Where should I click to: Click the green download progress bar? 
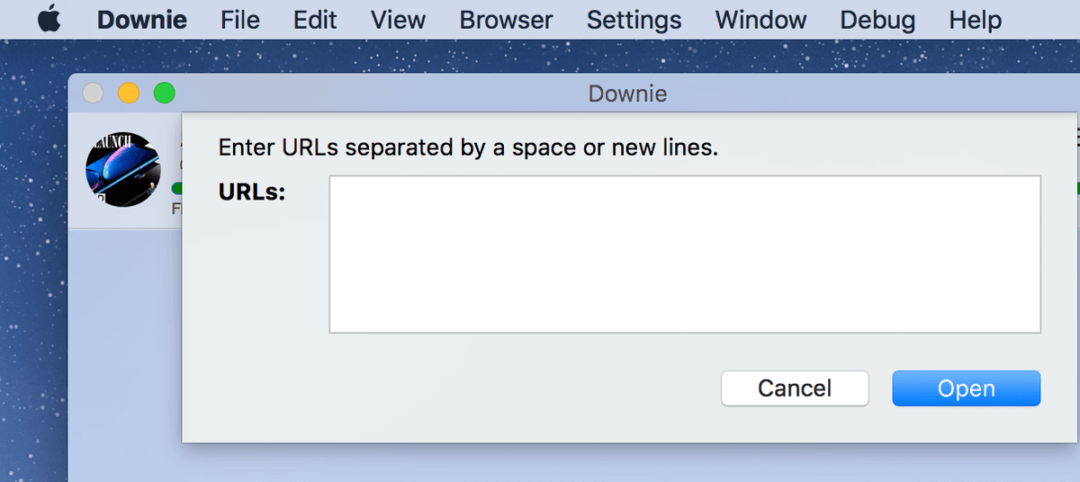pyautogui.click(x=176, y=188)
